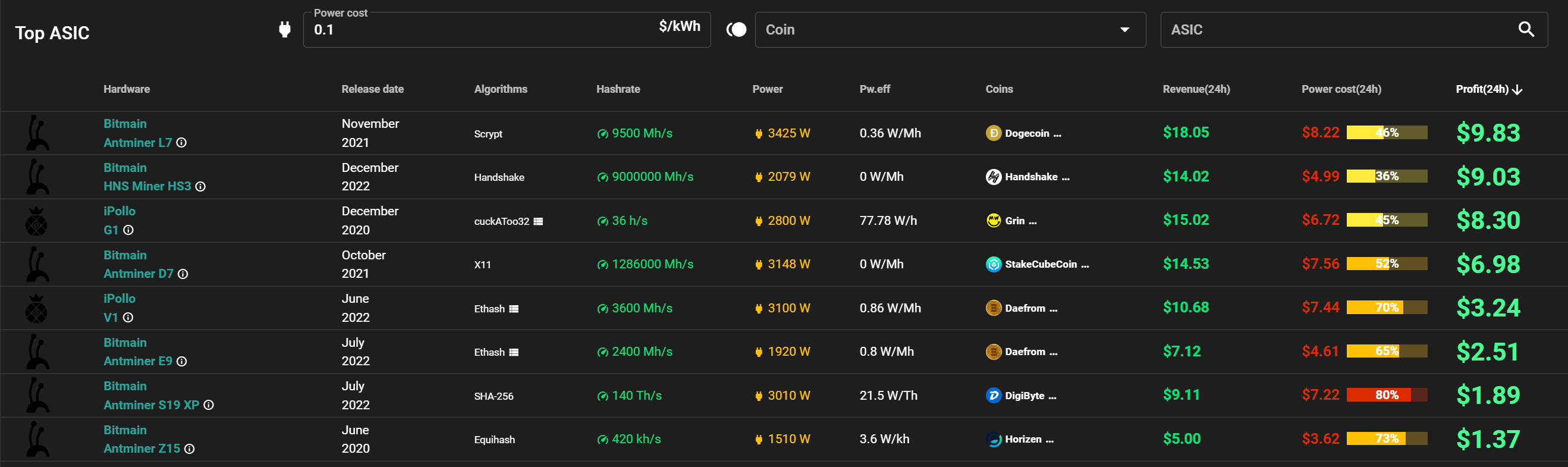
Task: Sort by Release date column
Action: click(x=372, y=89)
